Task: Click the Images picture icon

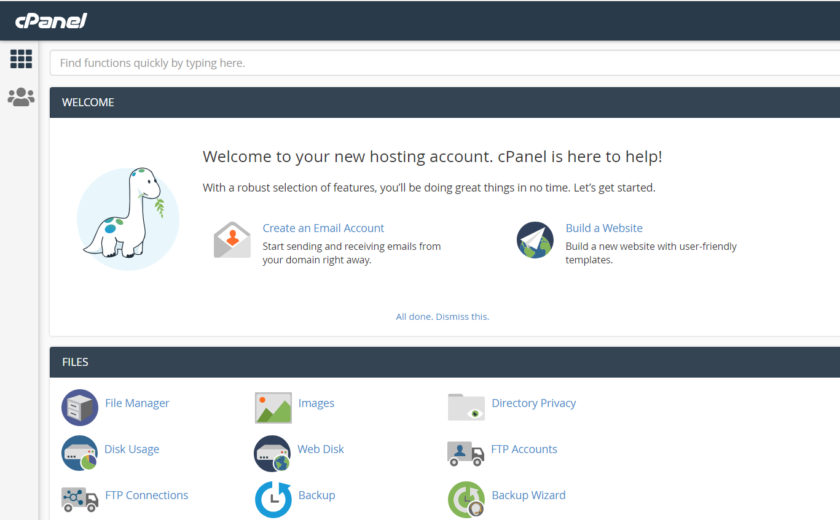Action: tap(273, 408)
